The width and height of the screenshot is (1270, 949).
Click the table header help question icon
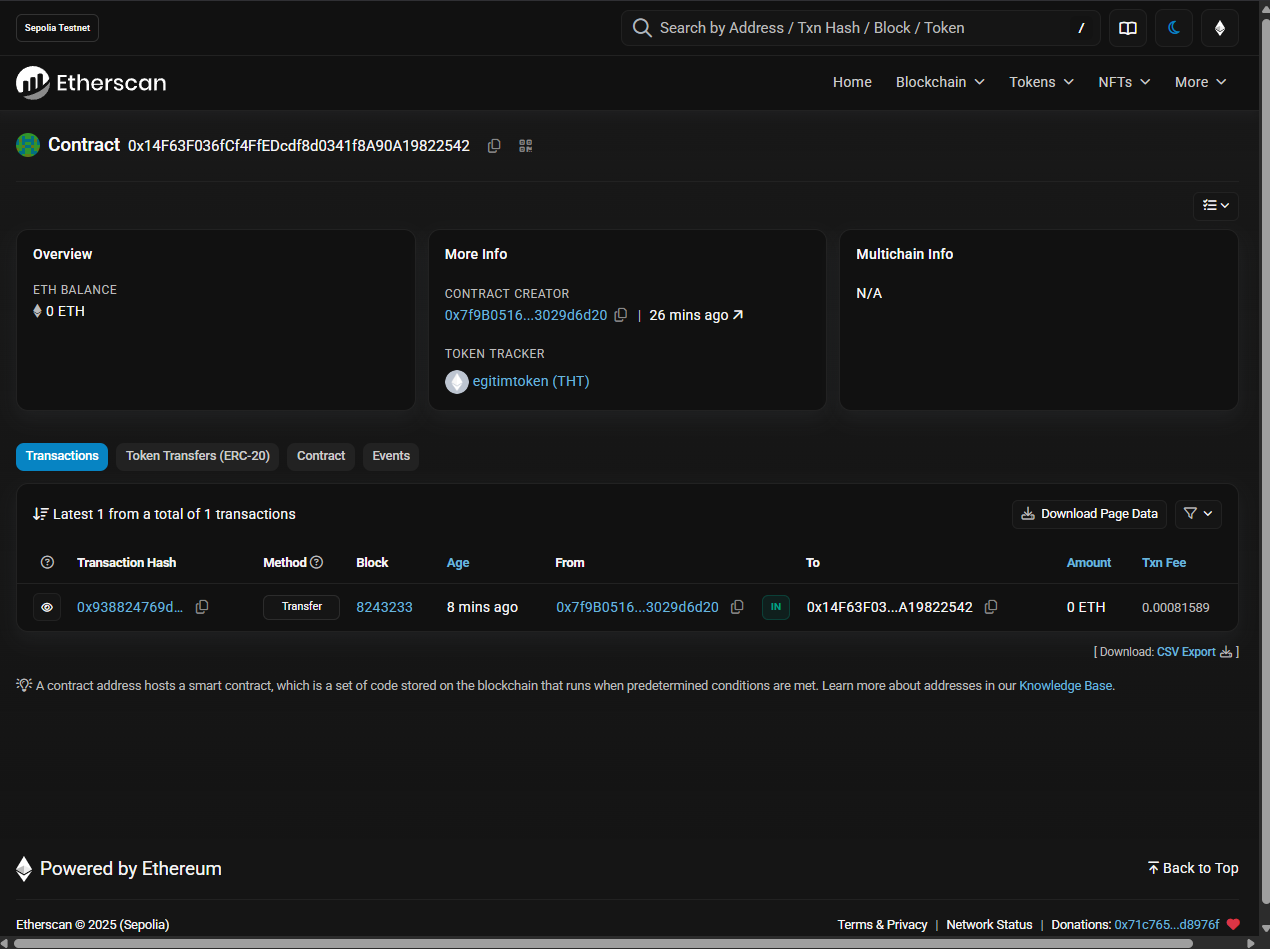click(47, 563)
